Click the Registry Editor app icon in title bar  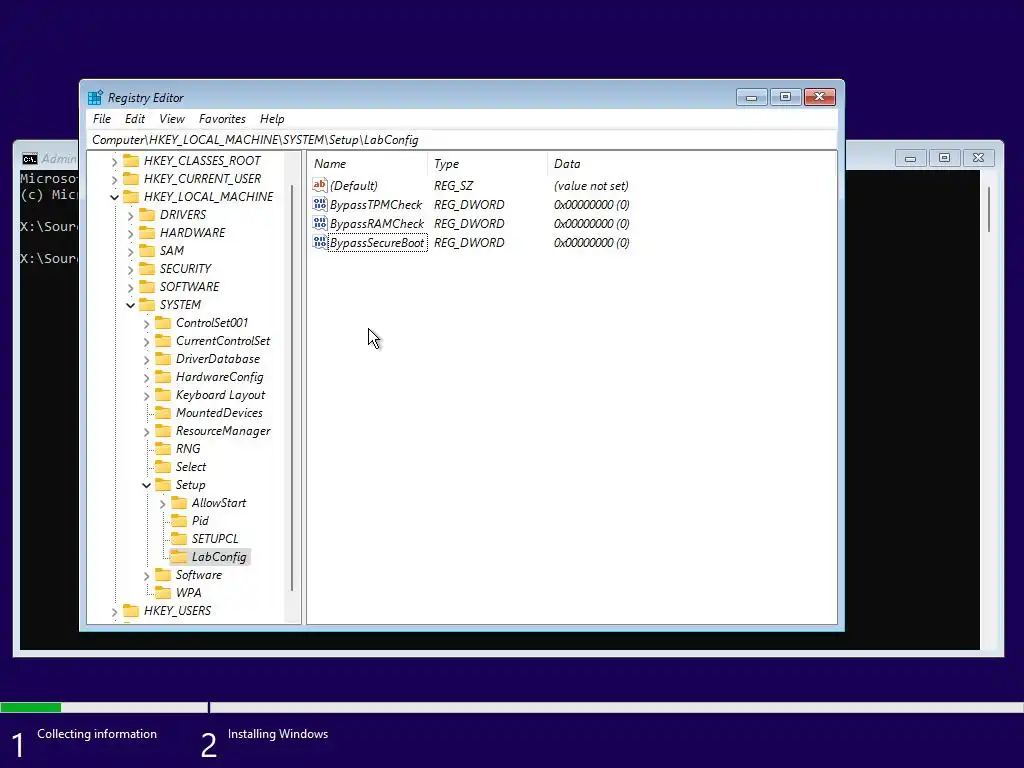coord(95,97)
